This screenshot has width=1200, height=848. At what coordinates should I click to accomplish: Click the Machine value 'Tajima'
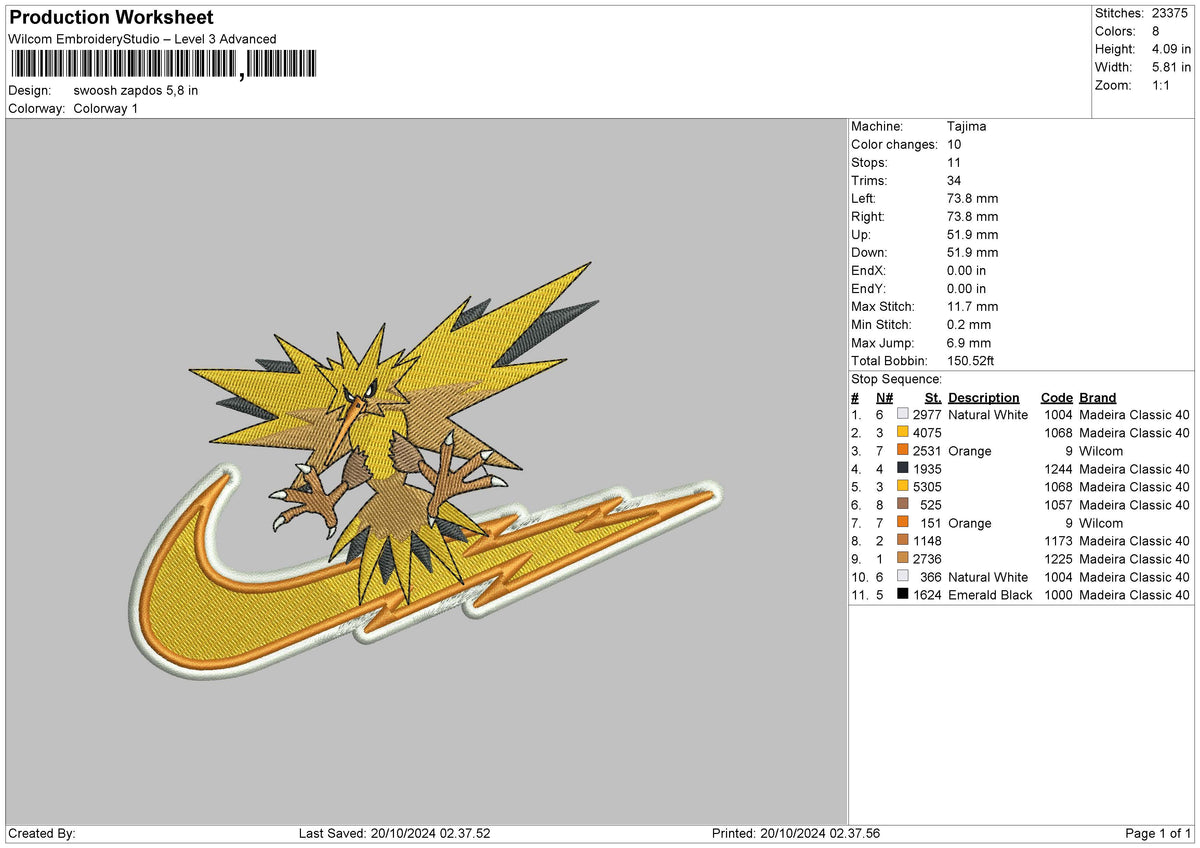[968, 126]
